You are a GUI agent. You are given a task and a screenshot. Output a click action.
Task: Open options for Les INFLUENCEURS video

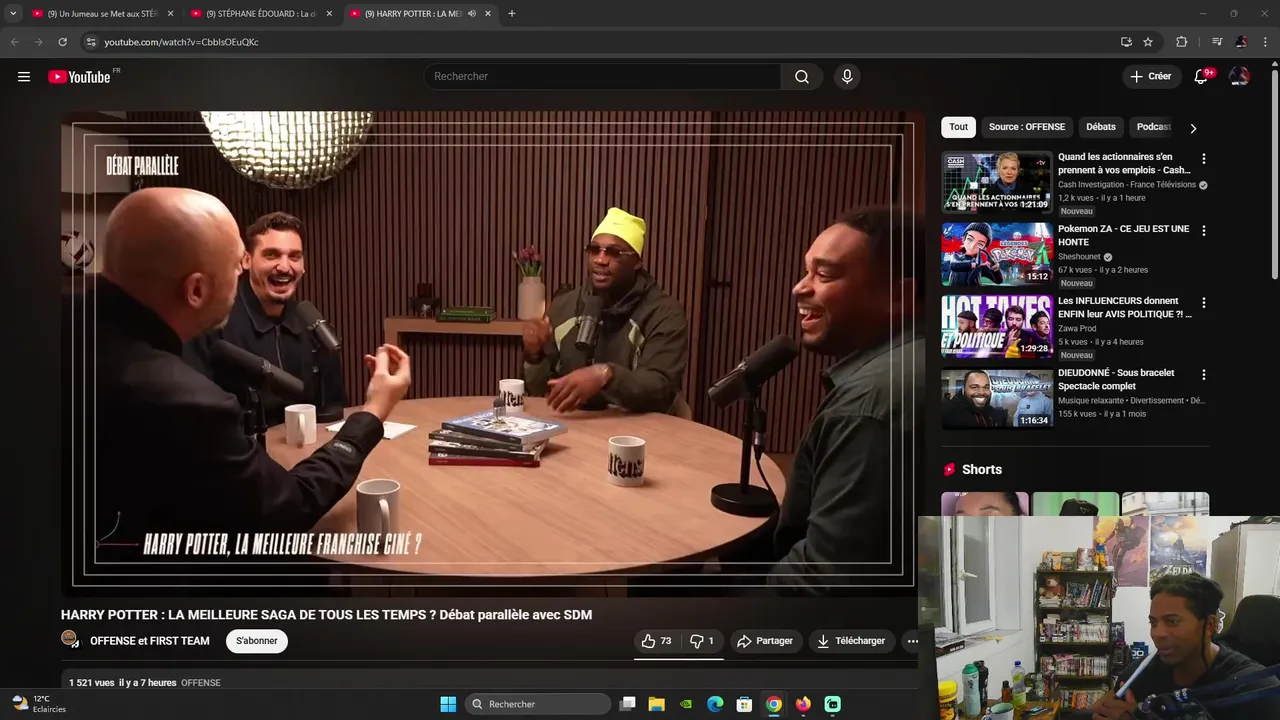1204,303
